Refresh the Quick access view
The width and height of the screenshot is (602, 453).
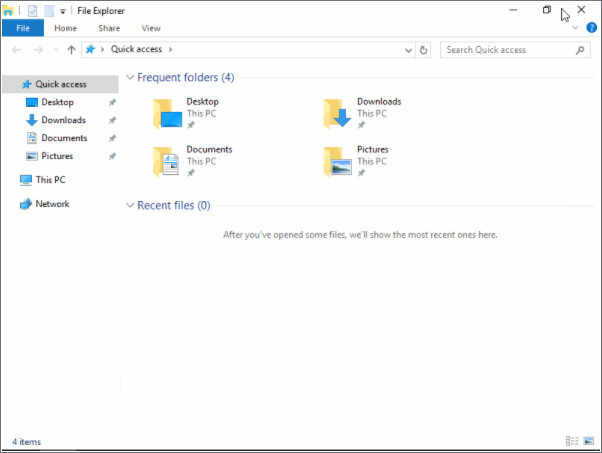pos(423,50)
